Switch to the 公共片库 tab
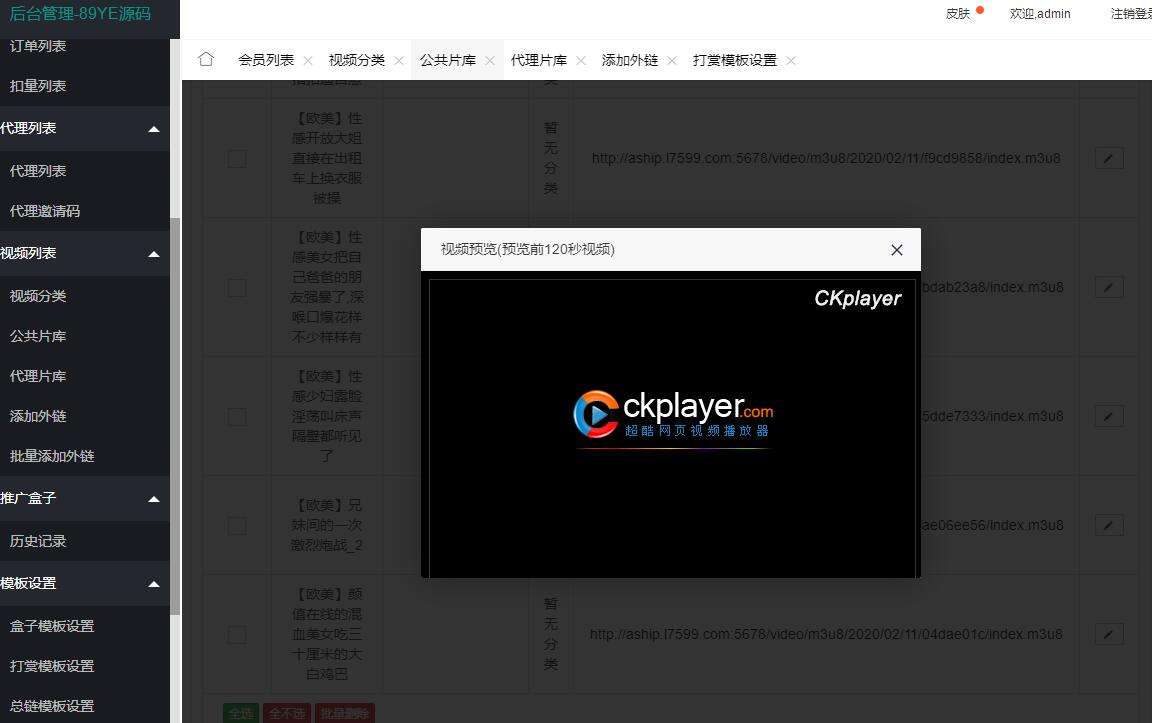This screenshot has height=723, width=1152. [x=448, y=60]
